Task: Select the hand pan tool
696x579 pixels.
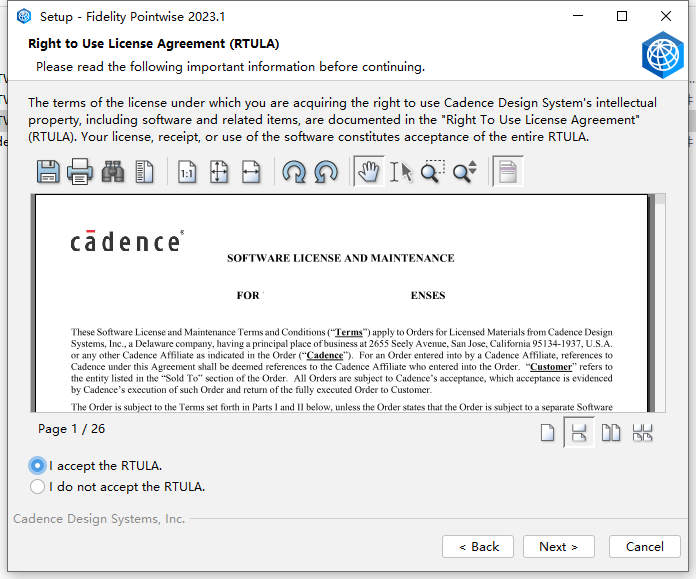Action: 369,171
